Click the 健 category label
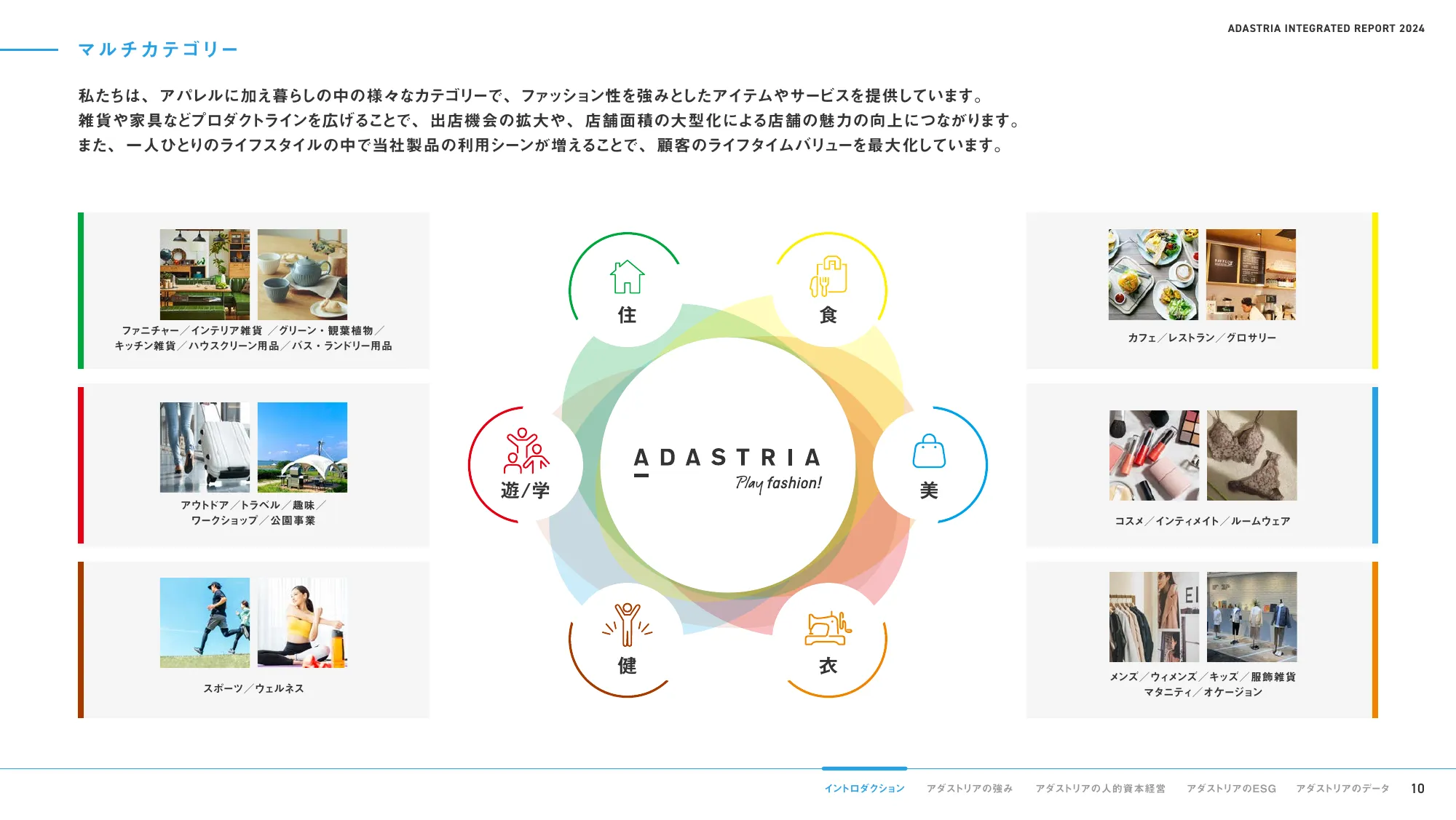 [627, 666]
